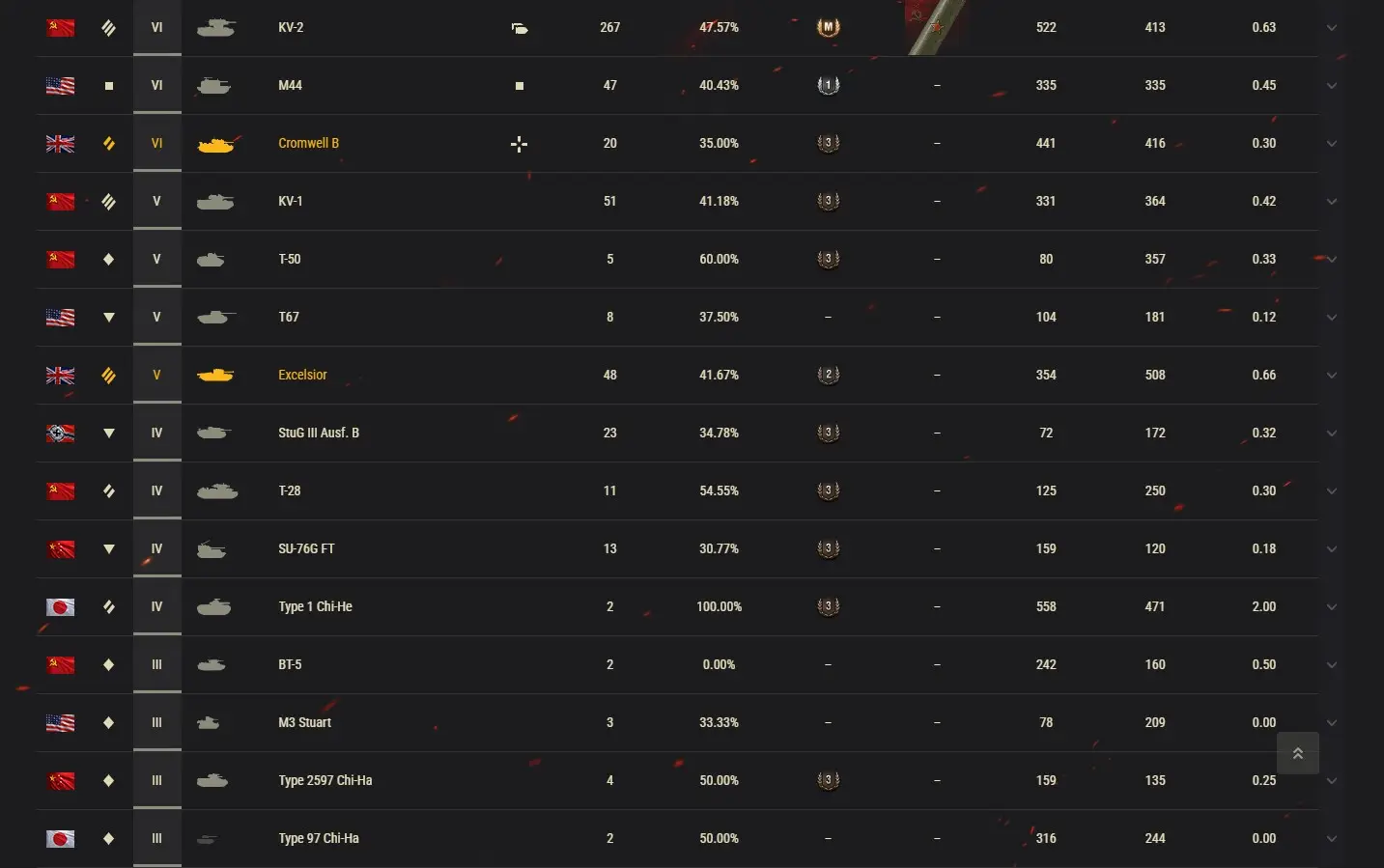Screen dimensions: 1384x868
Task: Click the scroll-to-top double arrow button
Action: pos(1298,753)
